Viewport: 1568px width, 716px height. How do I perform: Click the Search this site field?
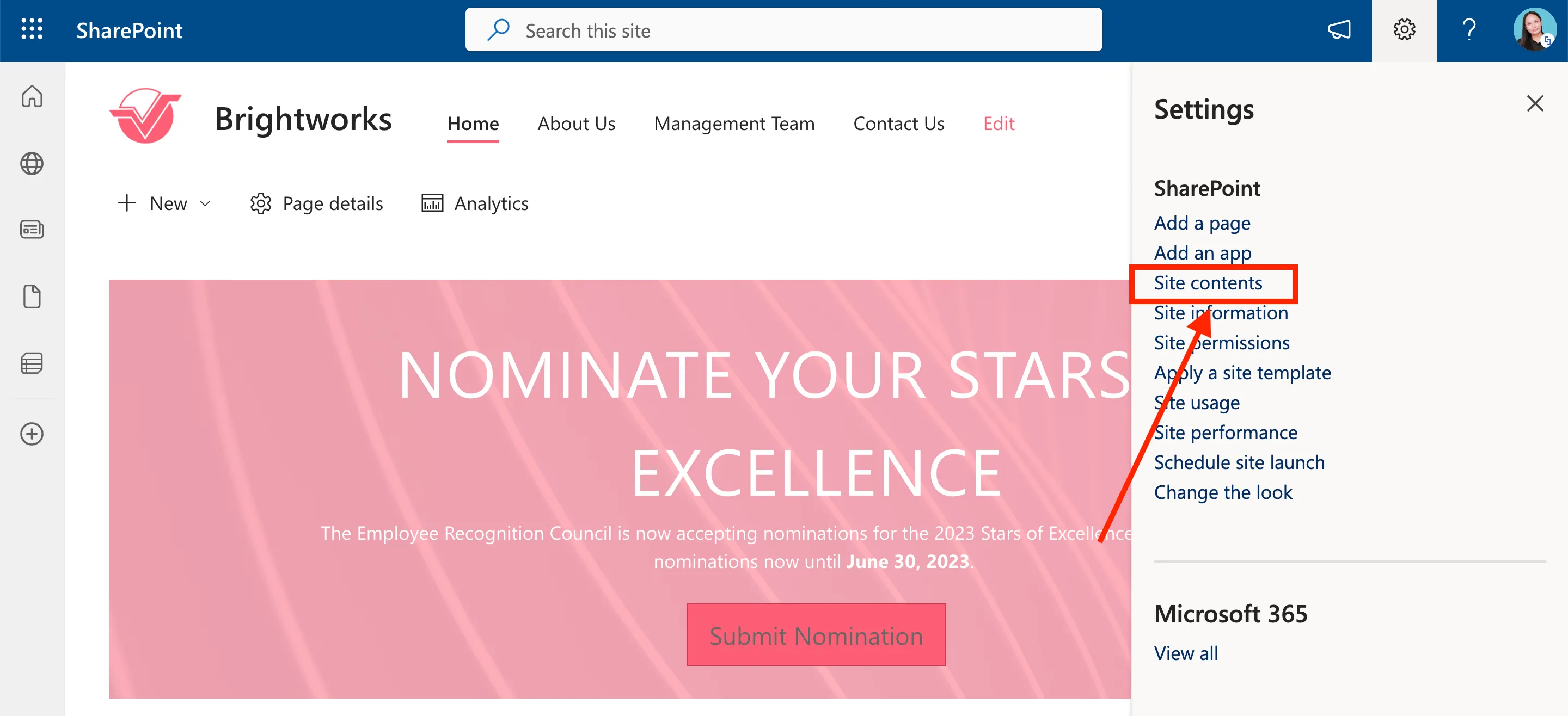[x=783, y=30]
